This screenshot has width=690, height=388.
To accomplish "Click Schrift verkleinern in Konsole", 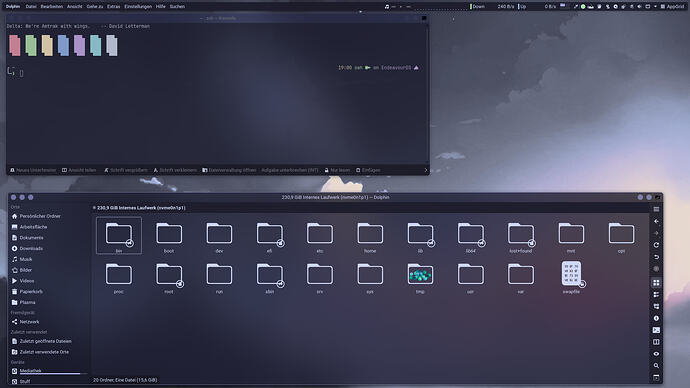I will (175, 170).
